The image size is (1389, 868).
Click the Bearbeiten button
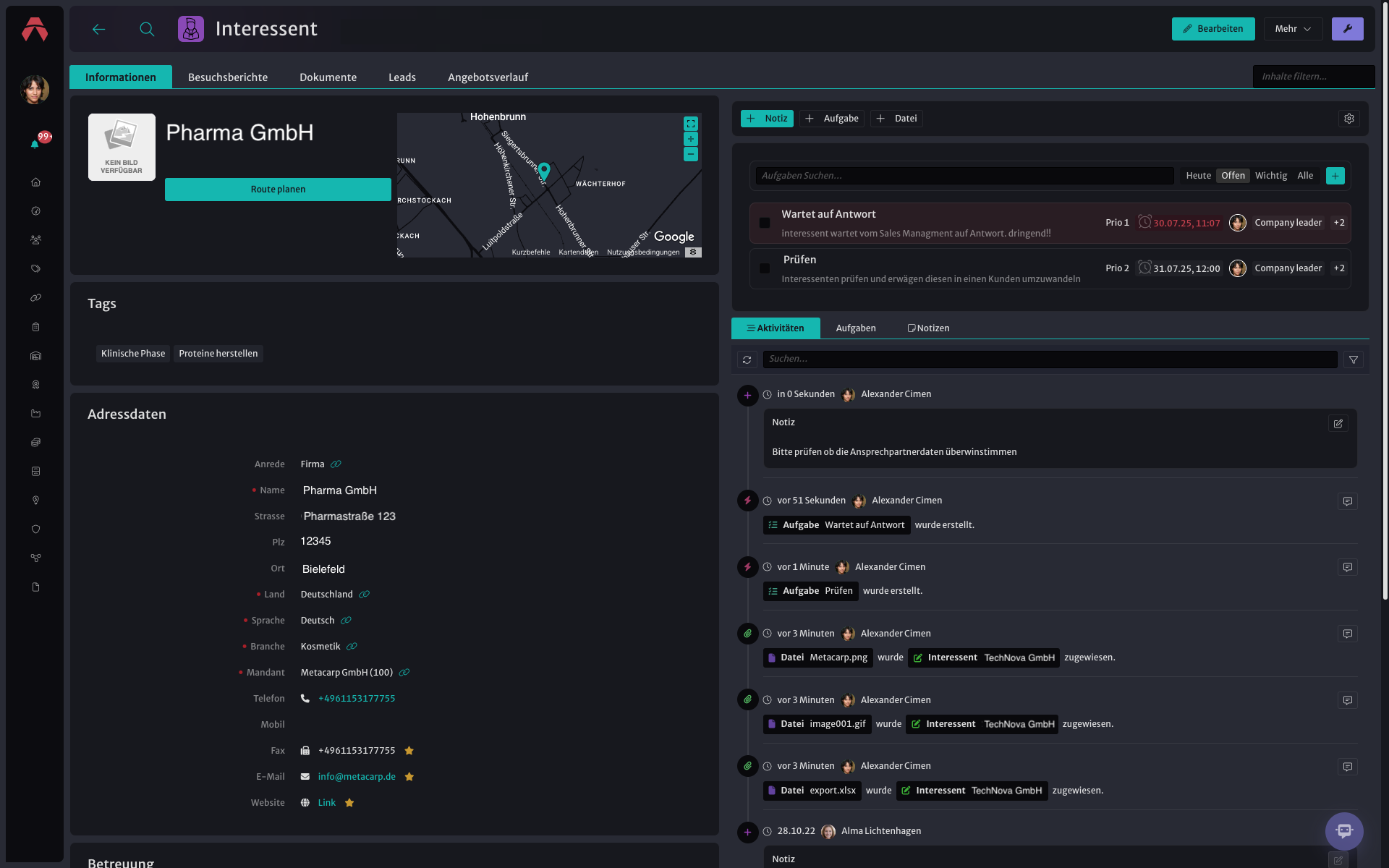coord(1213,29)
